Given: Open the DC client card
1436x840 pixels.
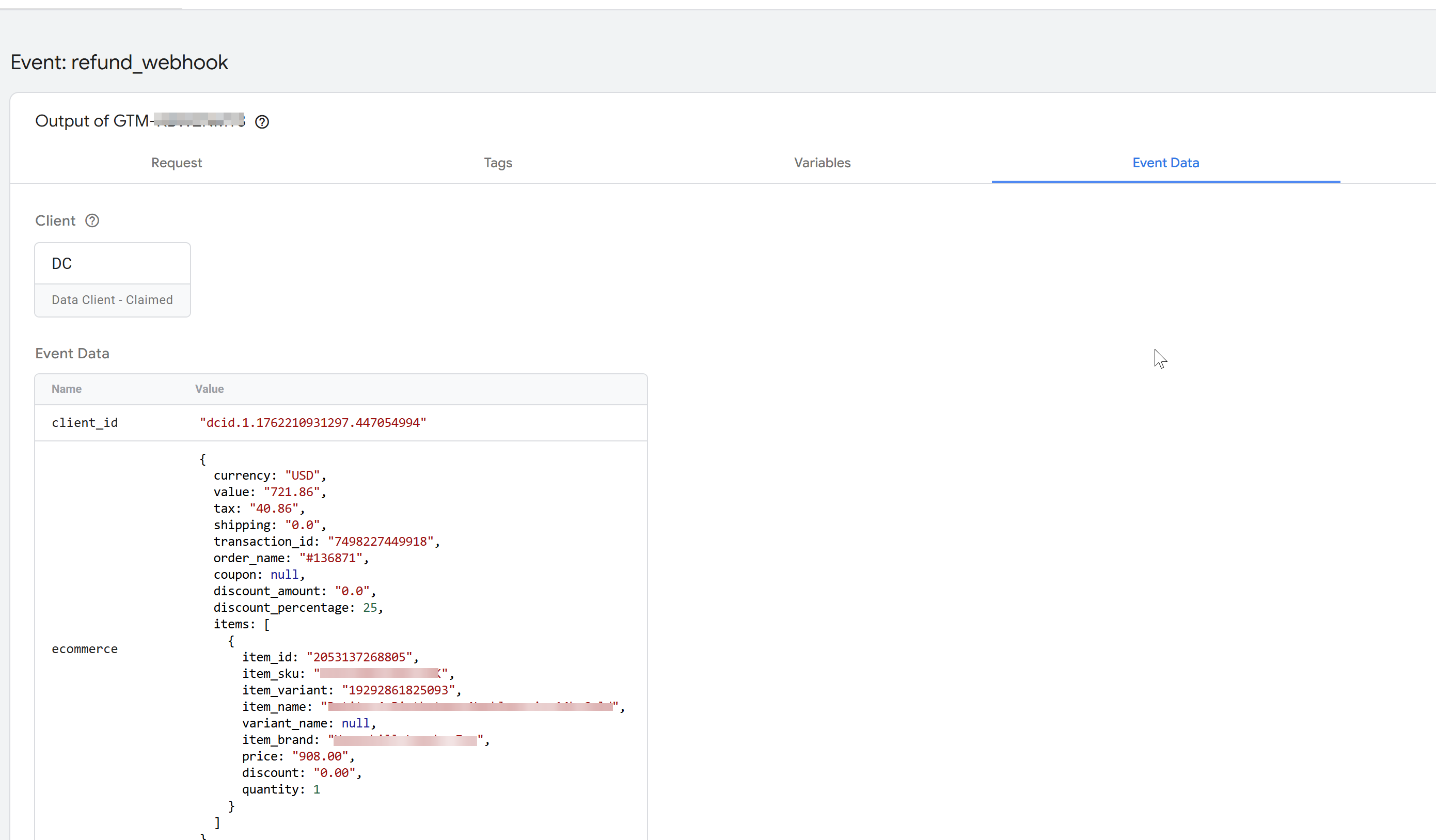Looking at the screenshot, I should 112,264.
